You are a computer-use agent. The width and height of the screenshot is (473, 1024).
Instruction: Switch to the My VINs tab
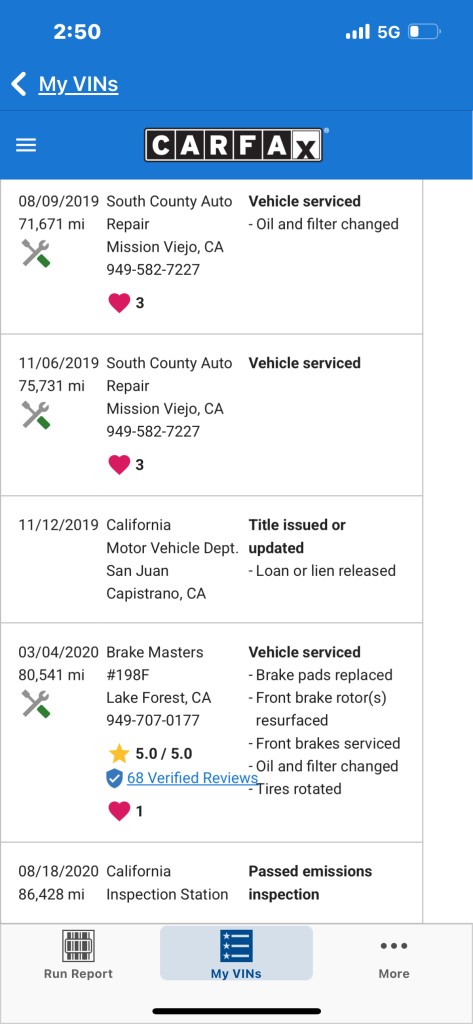click(236, 953)
